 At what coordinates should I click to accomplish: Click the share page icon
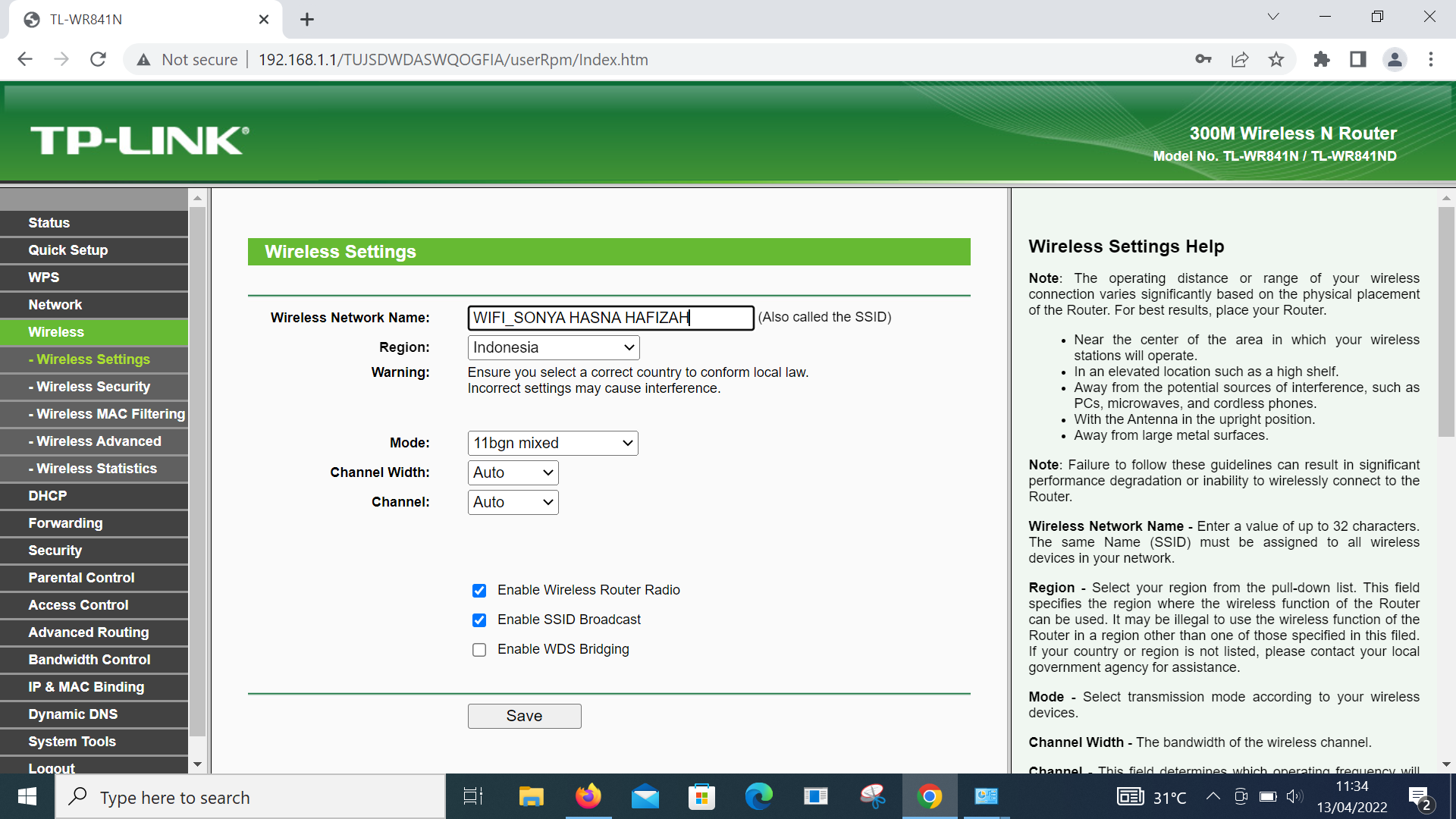click(x=1240, y=59)
